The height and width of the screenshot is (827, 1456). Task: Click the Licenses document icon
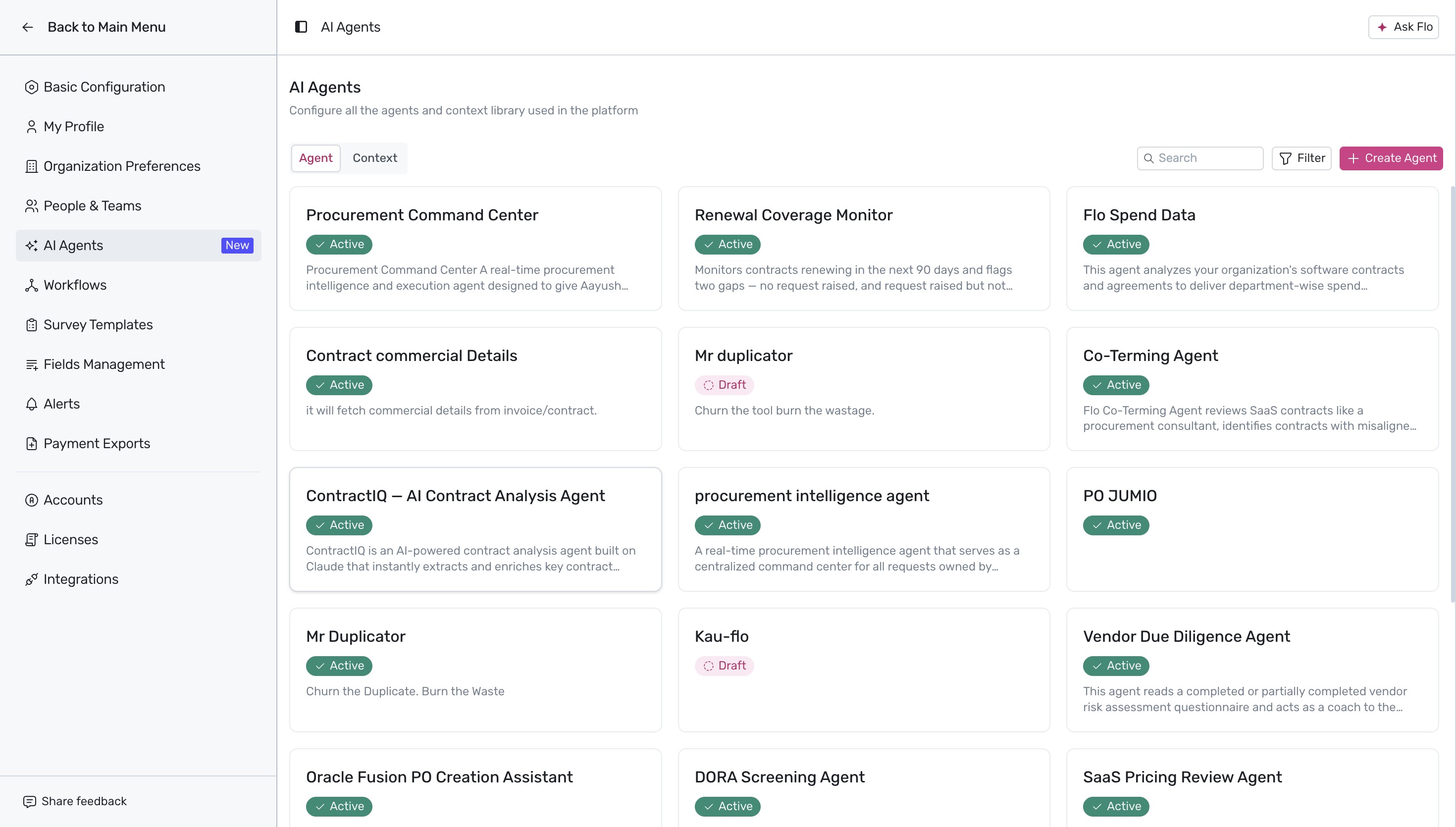tap(31, 540)
